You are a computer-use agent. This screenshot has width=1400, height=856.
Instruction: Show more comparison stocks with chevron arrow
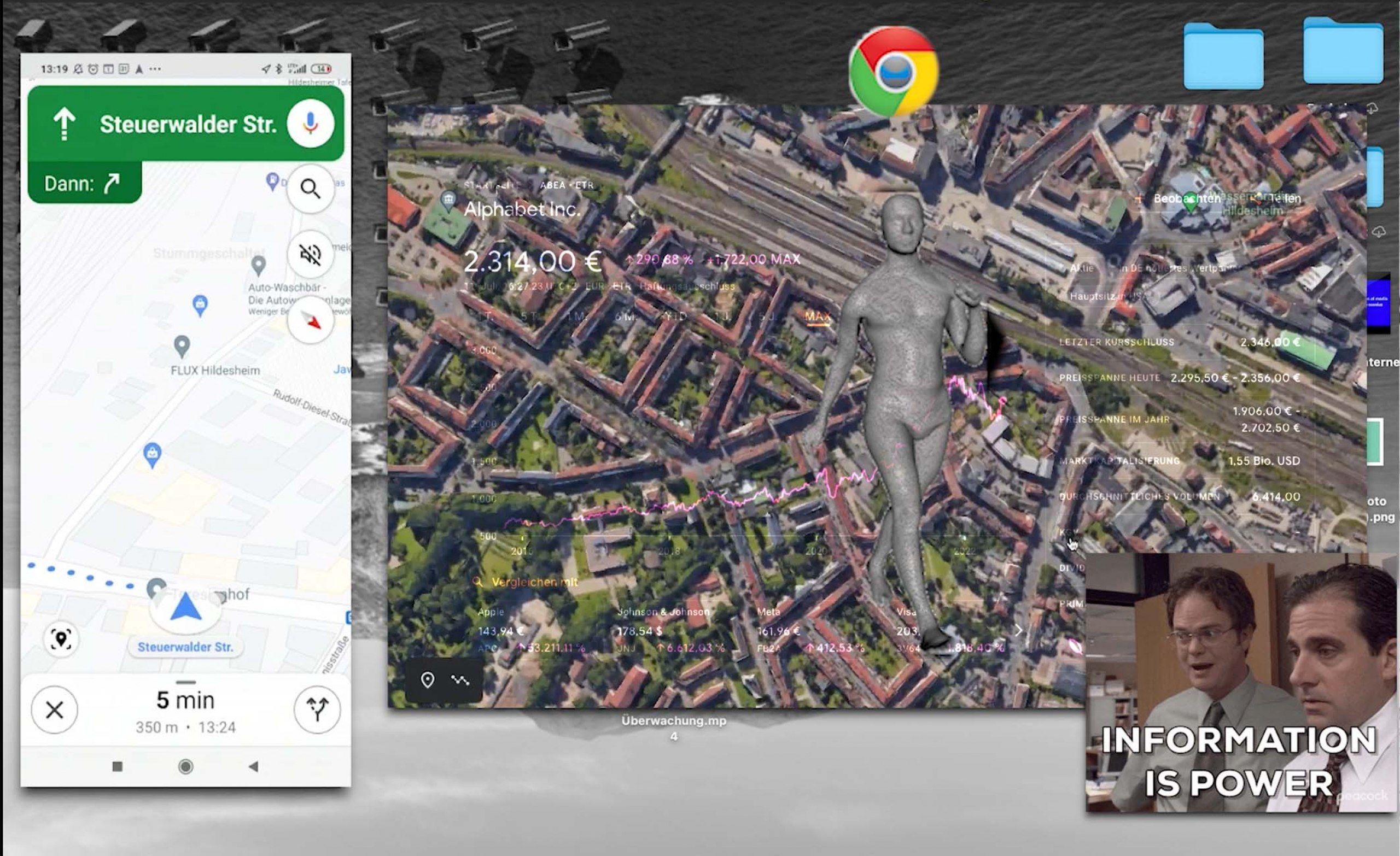[x=1019, y=630]
